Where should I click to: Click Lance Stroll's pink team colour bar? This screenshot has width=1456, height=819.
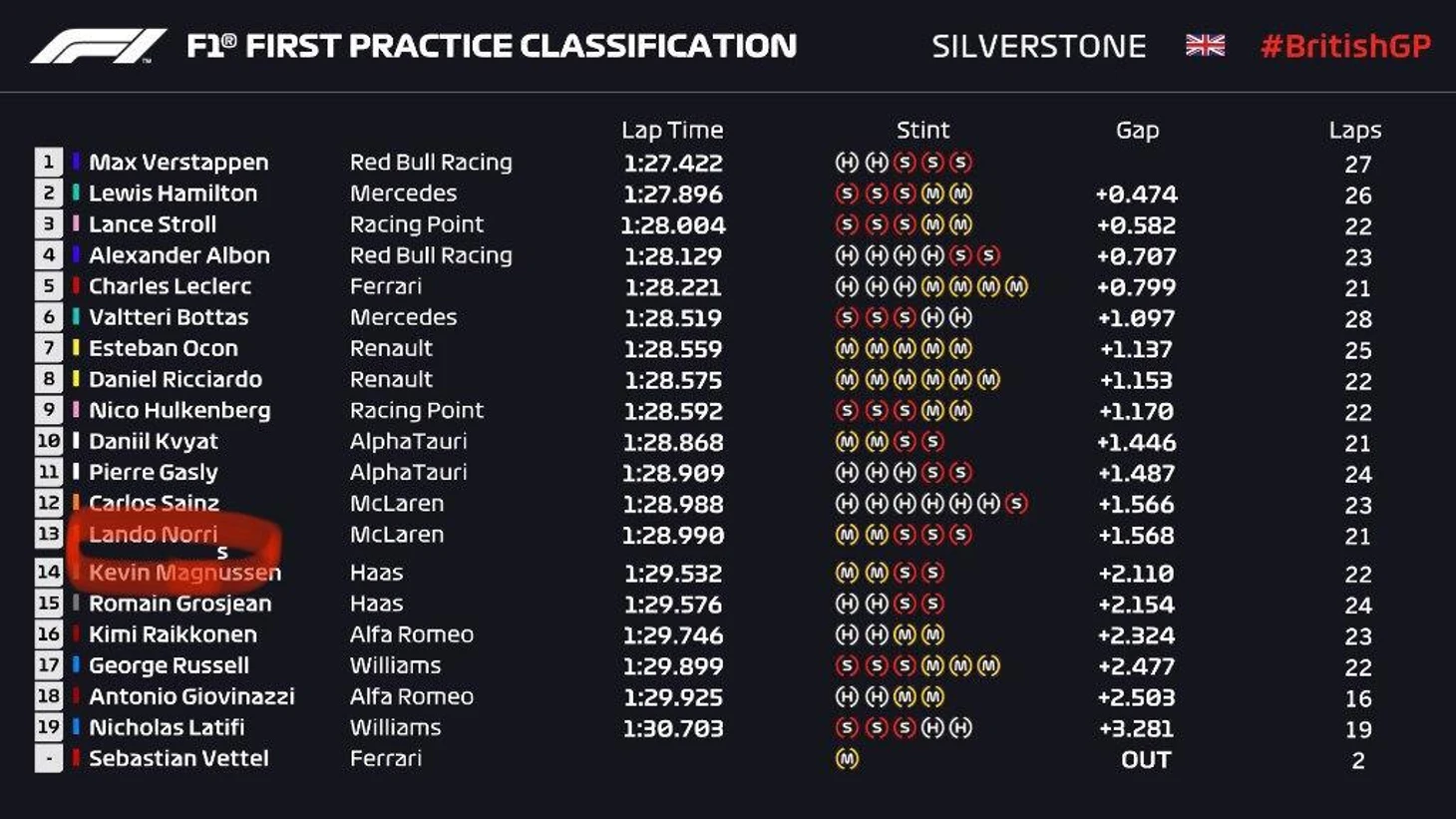click(x=76, y=224)
